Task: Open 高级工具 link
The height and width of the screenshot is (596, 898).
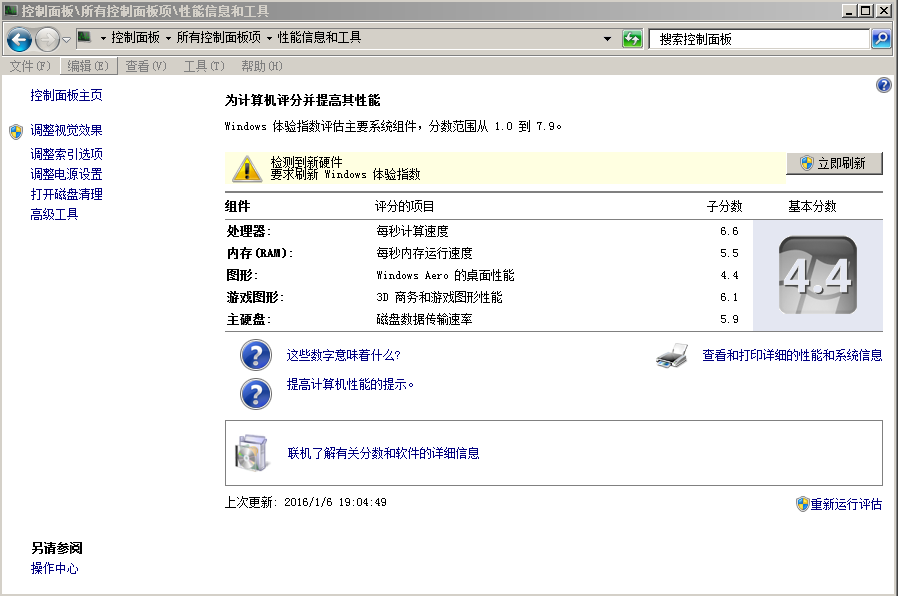Action: [54, 214]
